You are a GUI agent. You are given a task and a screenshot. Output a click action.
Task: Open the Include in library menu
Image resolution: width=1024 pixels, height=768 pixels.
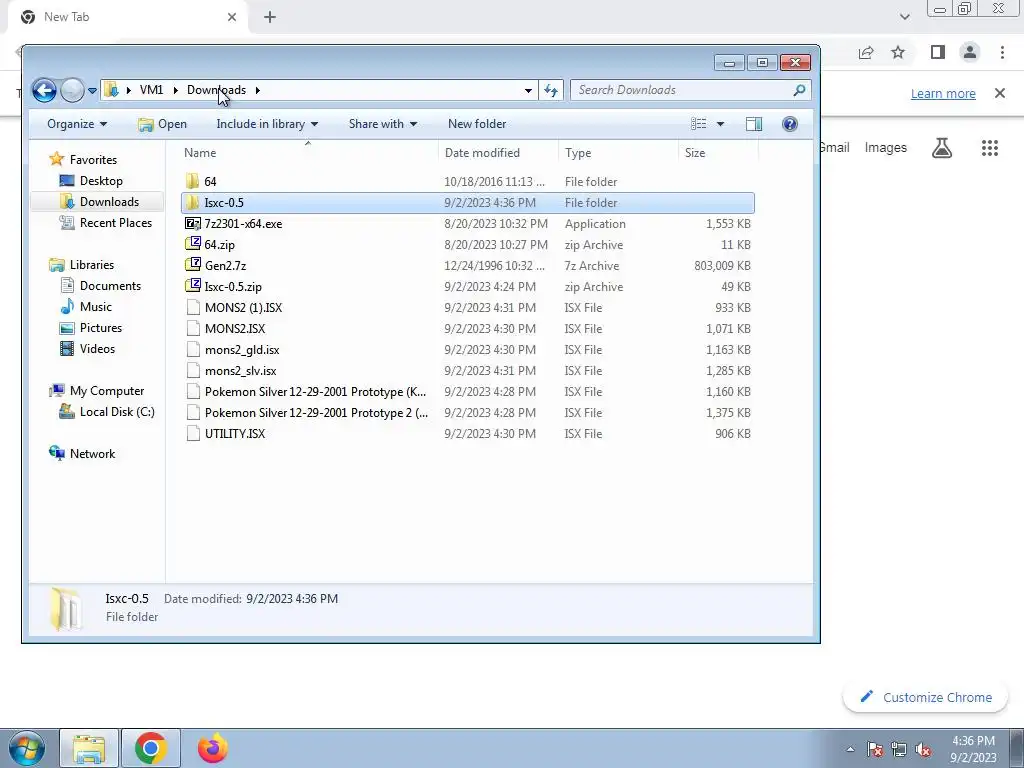click(267, 124)
